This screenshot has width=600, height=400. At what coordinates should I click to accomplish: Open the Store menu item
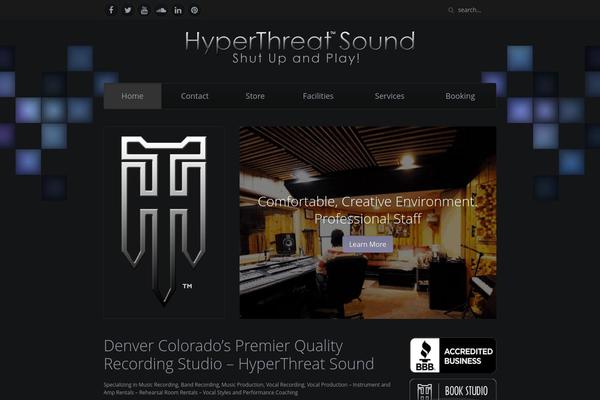coord(255,96)
